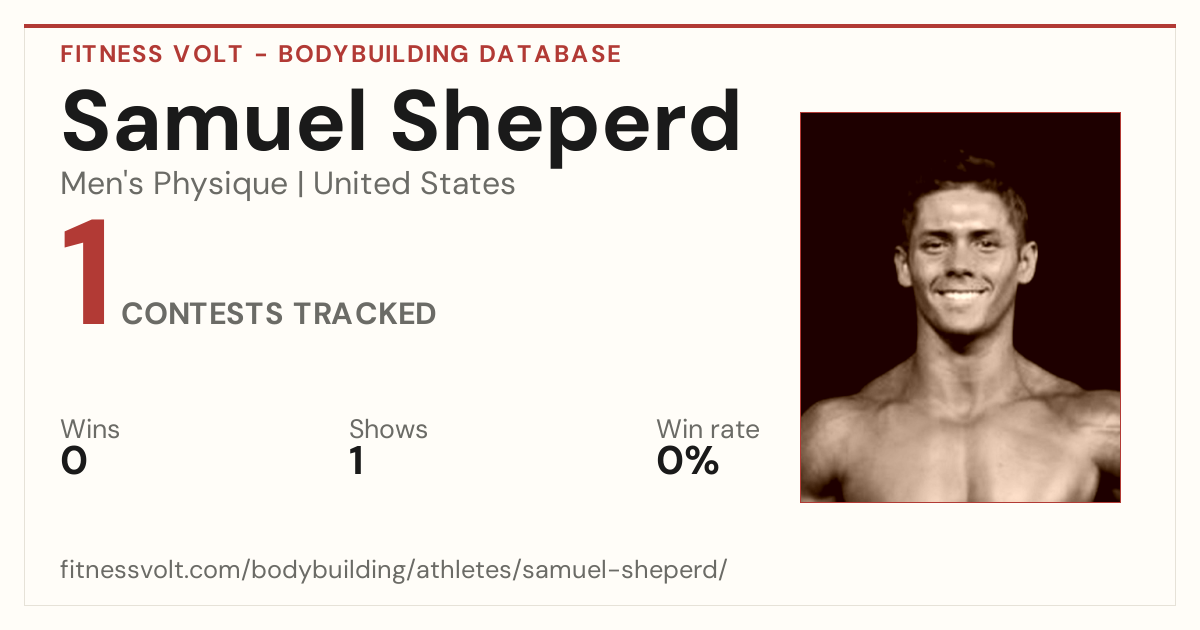Click the Win rate label
This screenshot has width=1200, height=630.
click(x=708, y=430)
